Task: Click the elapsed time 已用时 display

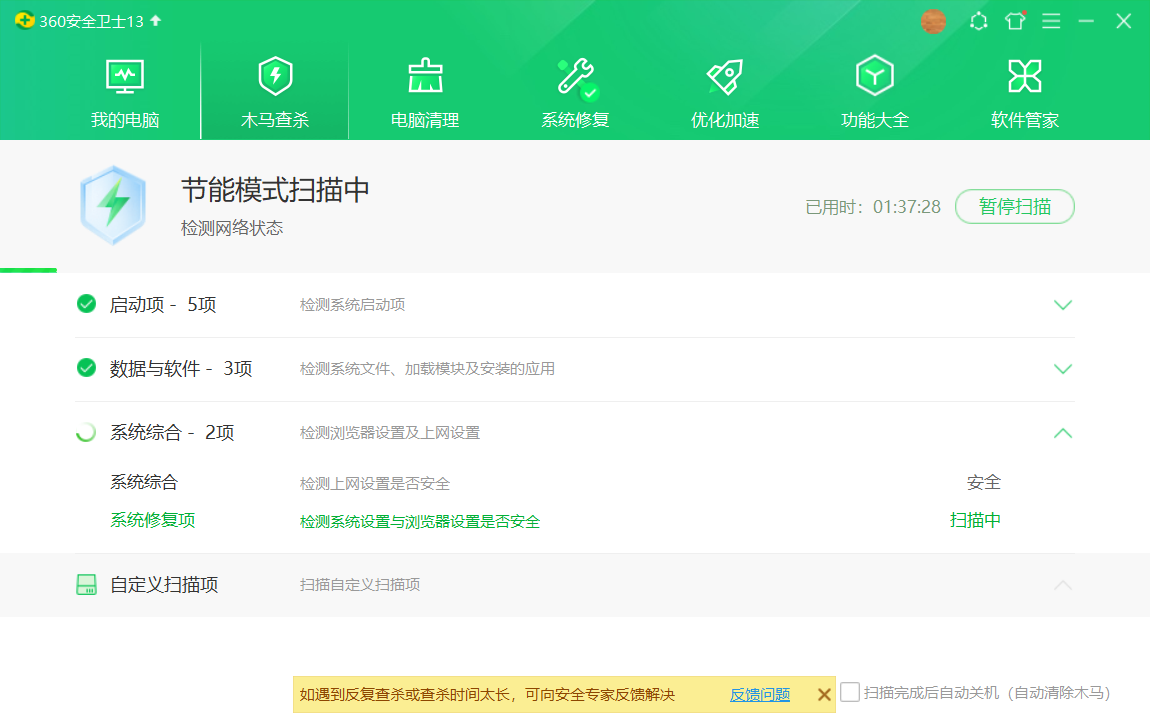Action: coord(873,207)
